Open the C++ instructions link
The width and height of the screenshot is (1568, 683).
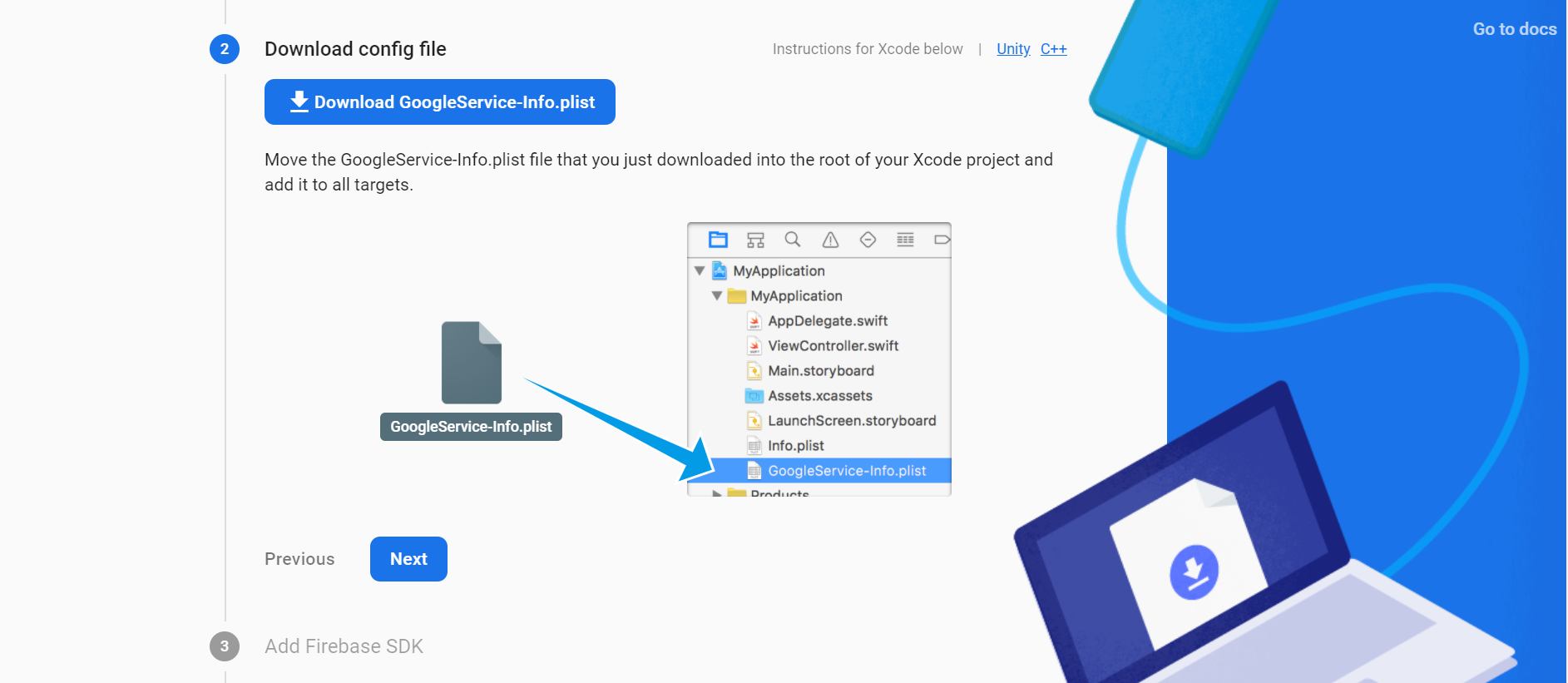click(x=1053, y=49)
